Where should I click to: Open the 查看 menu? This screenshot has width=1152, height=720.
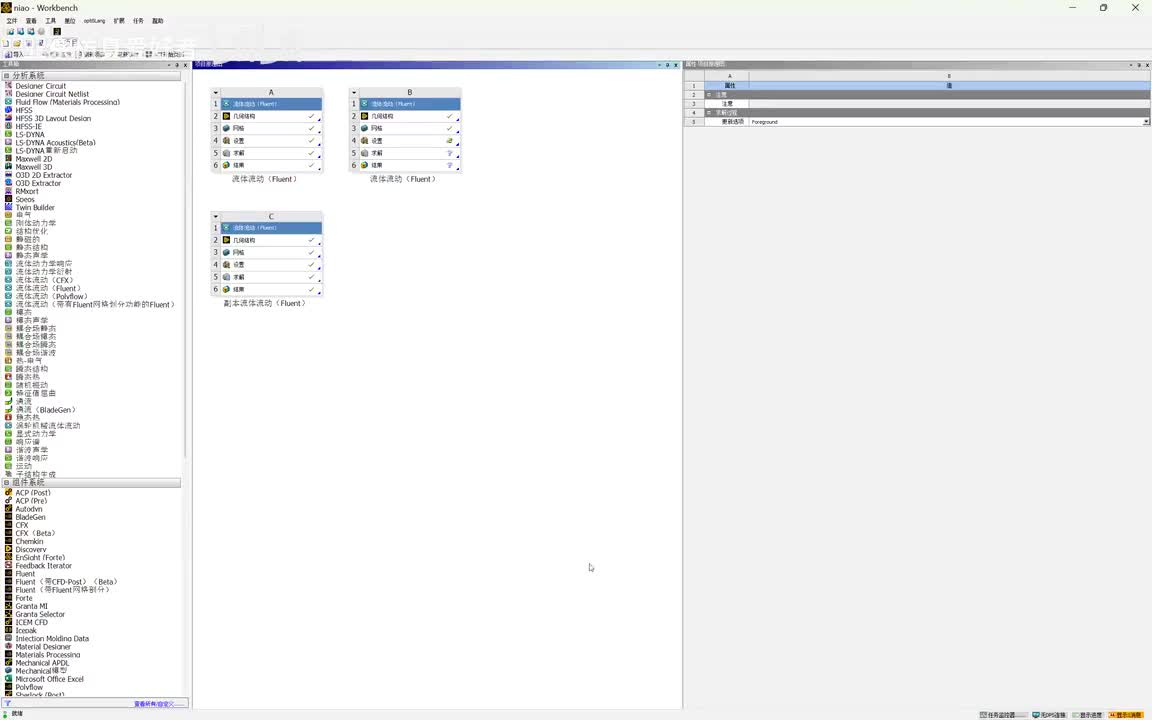tap(31, 21)
